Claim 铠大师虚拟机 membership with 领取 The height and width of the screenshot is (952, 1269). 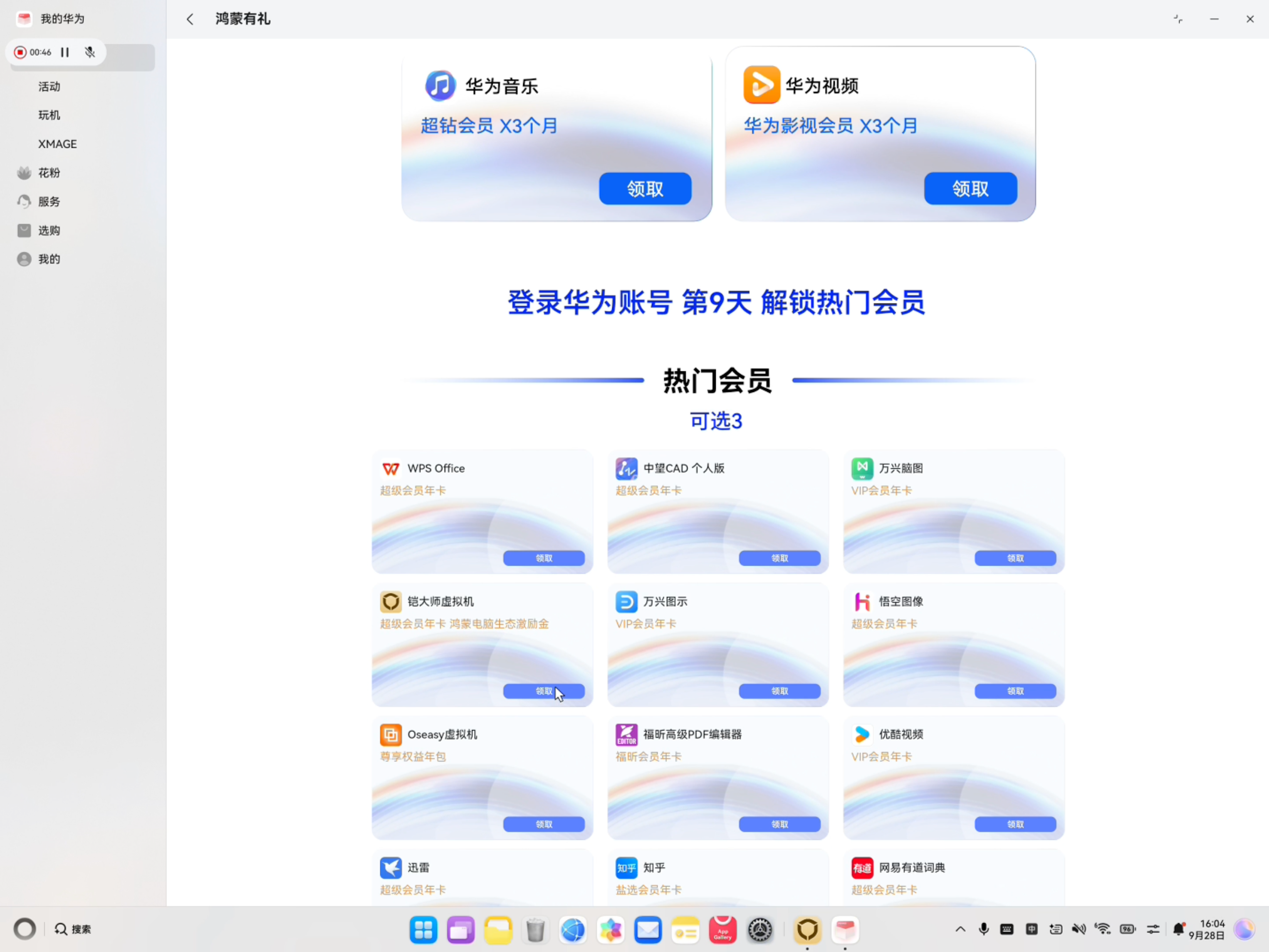[x=543, y=691]
